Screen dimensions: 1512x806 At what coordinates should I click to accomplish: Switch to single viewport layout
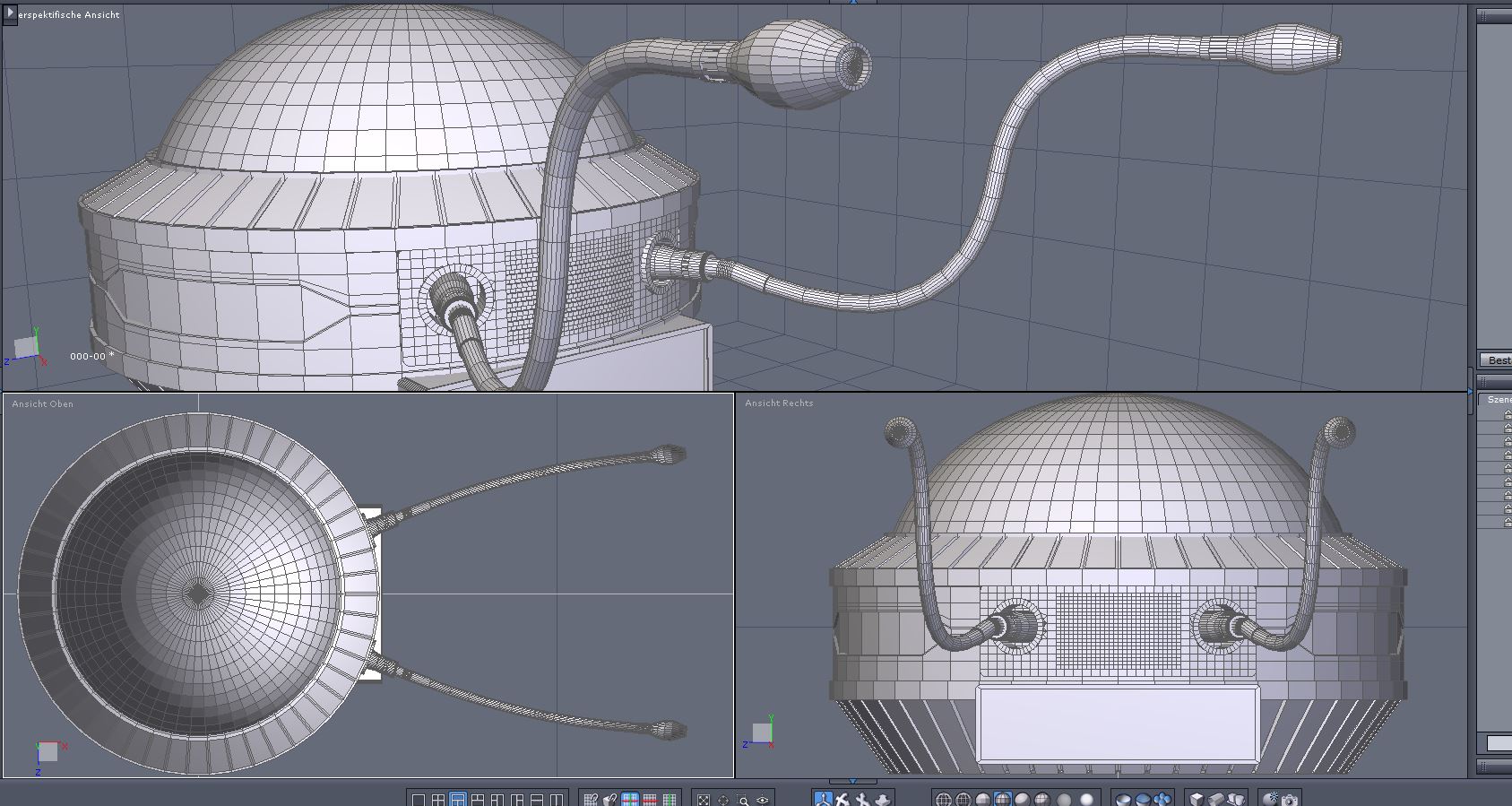418,799
